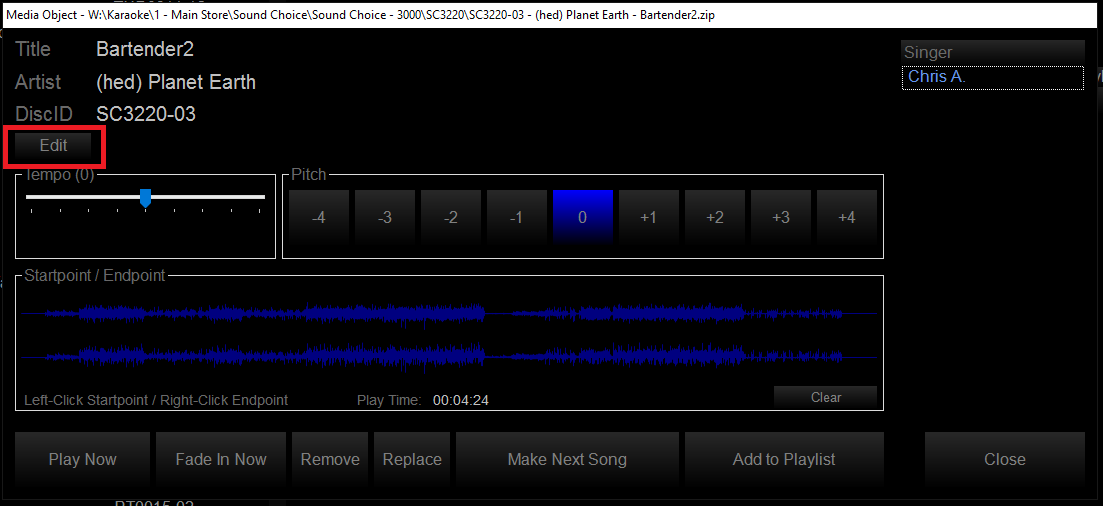Select pitch -2 button
Viewport: 1103px width, 506px height.
(450, 218)
